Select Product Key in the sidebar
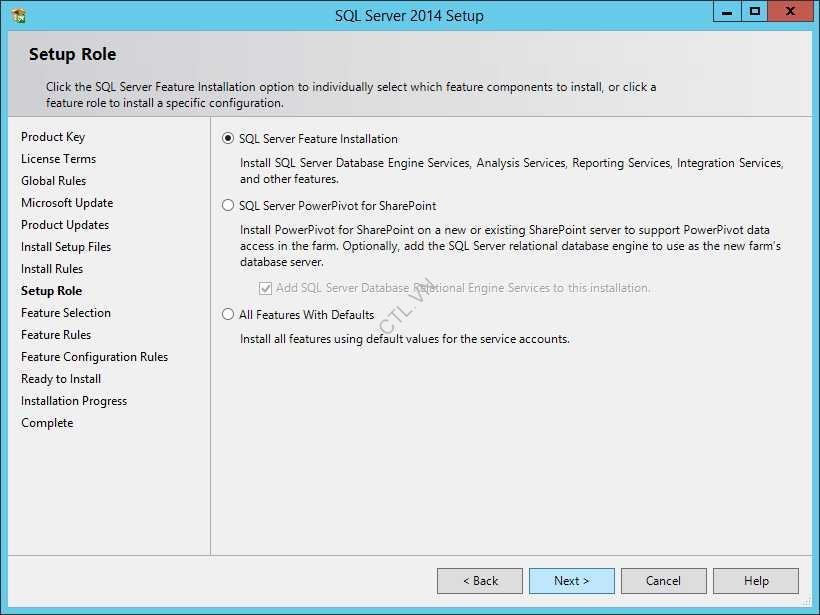 coord(53,136)
